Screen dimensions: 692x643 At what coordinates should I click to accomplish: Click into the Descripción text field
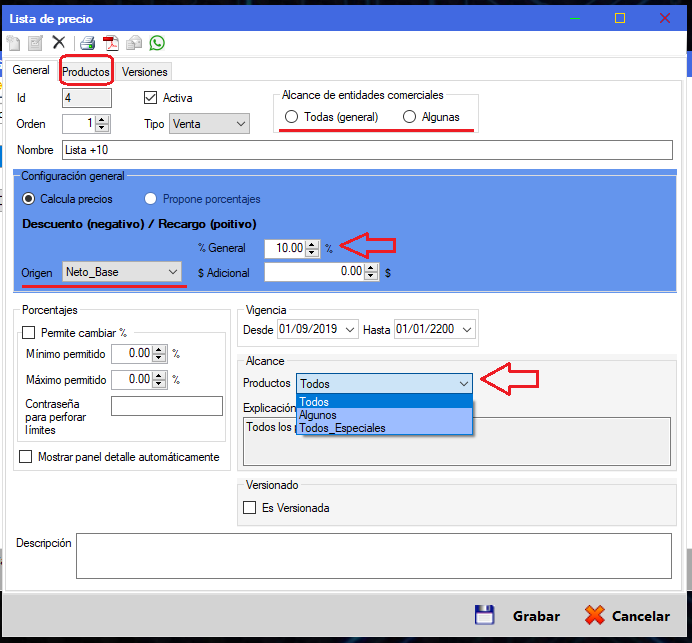pos(372,555)
